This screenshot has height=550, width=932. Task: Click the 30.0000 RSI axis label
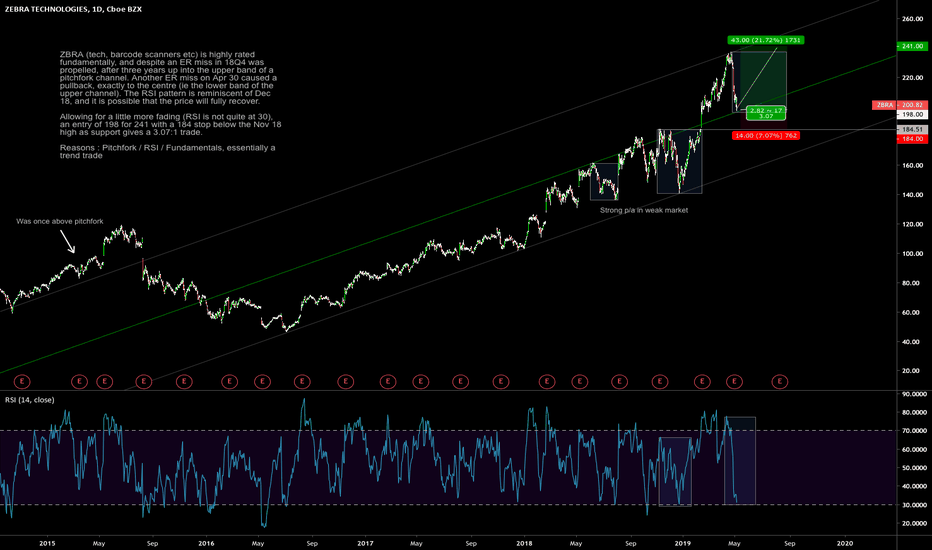(914, 505)
